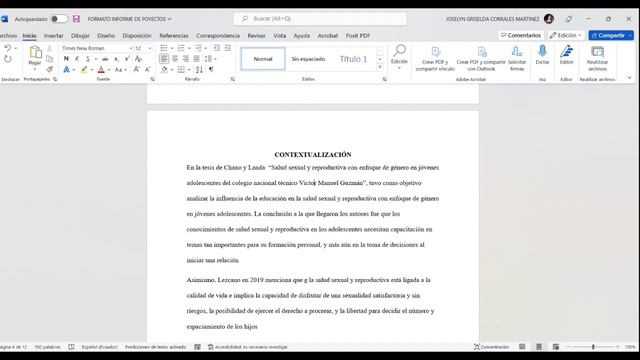Adjust the zoom slider
640x360 pixels.
tap(593, 347)
